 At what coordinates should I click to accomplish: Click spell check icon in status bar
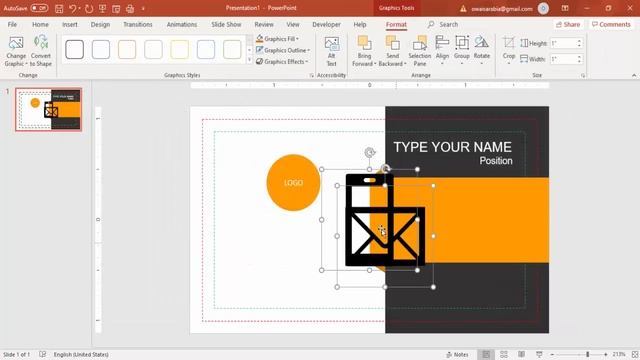(x=42, y=354)
